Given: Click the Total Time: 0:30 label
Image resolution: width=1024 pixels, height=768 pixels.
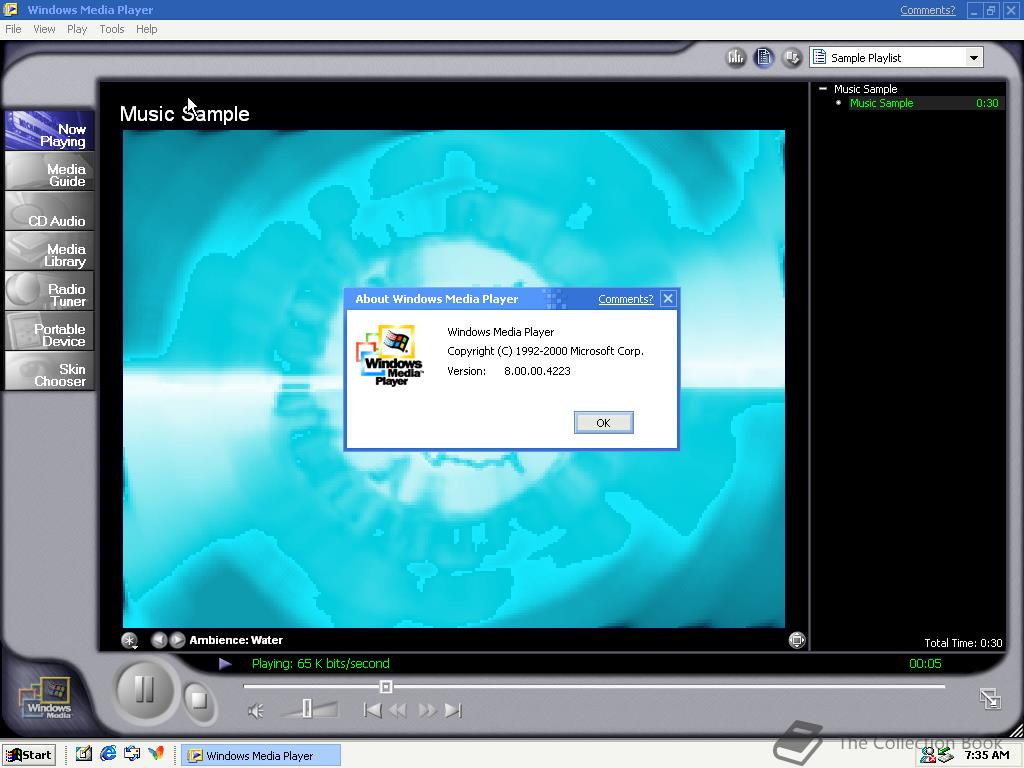Looking at the screenshot, I should click(963, 643).
